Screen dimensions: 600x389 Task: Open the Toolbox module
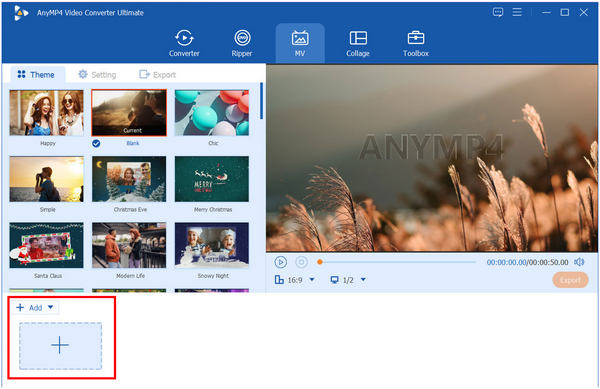tap(416, 43)
